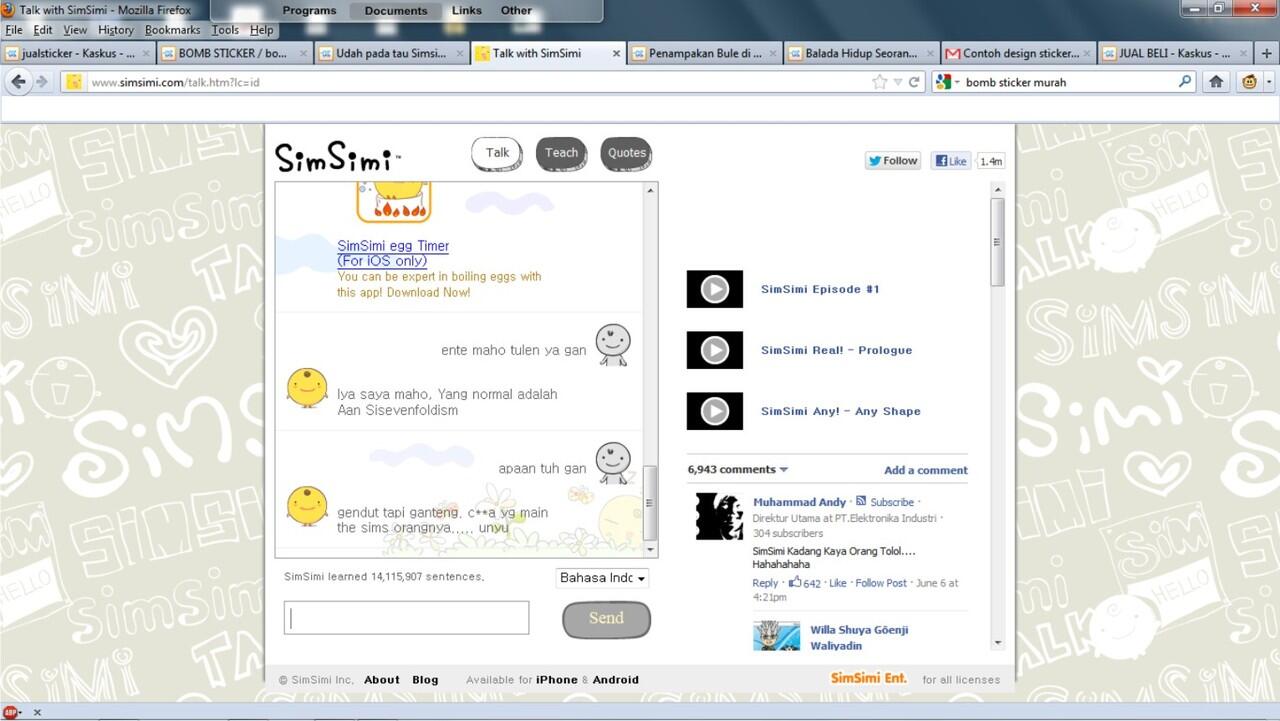Click Follow Post on Andy's comment
Viewport: 1280px width, 721px height.
[881, 583]
